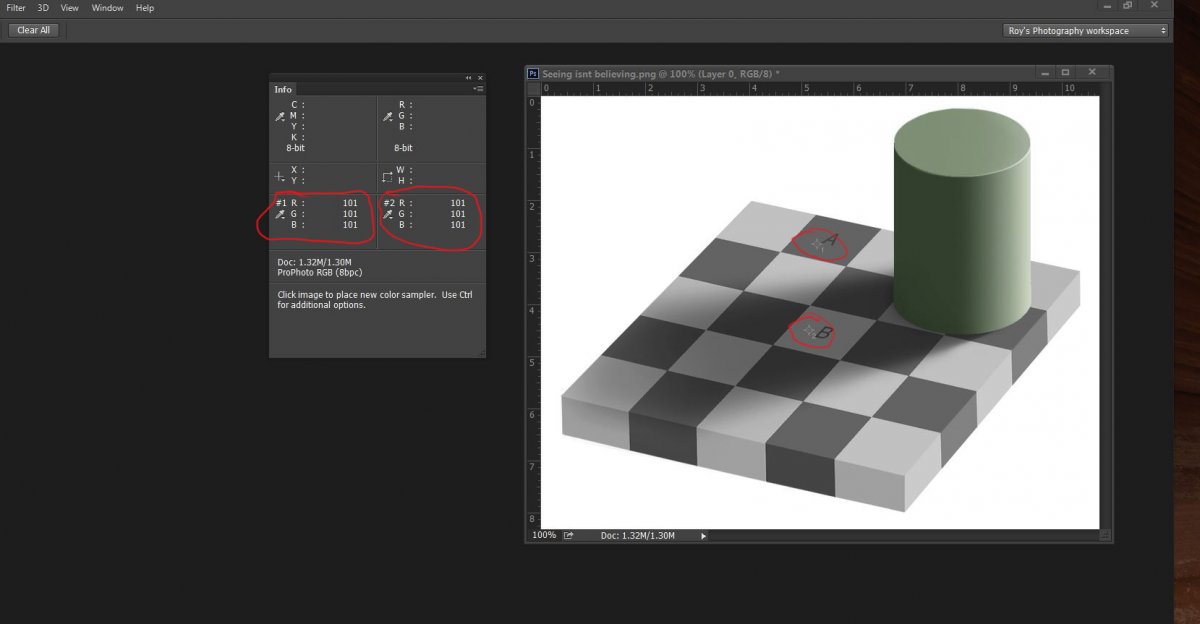Open the Window menu
This screenshot has width=1200, height=624.
tap(107, 8)
